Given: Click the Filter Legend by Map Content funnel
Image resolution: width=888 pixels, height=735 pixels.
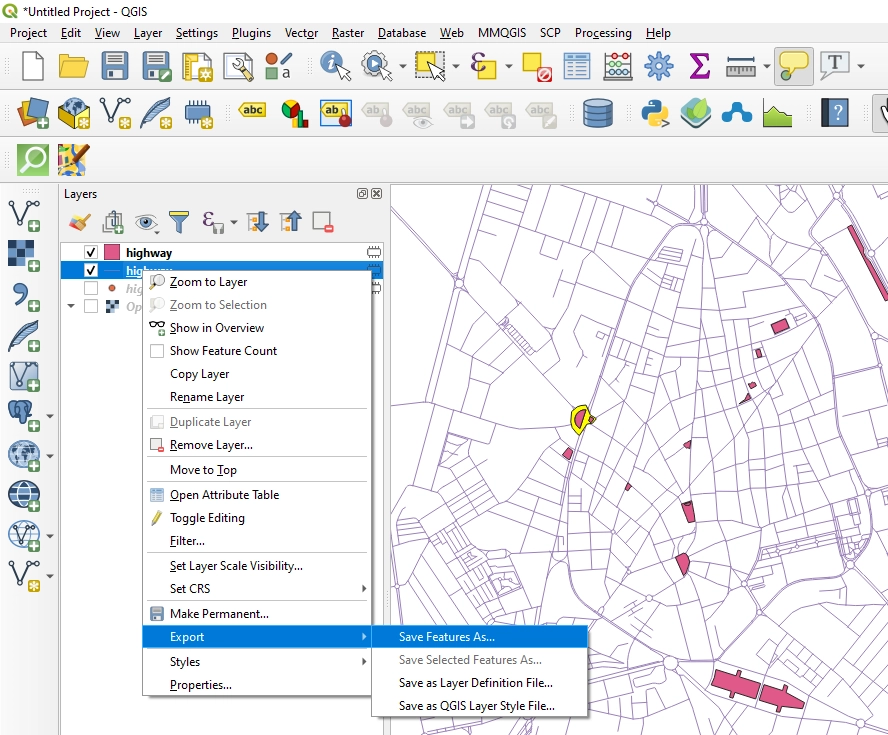Looking at the screenshot, I should [x=179, y=222].
